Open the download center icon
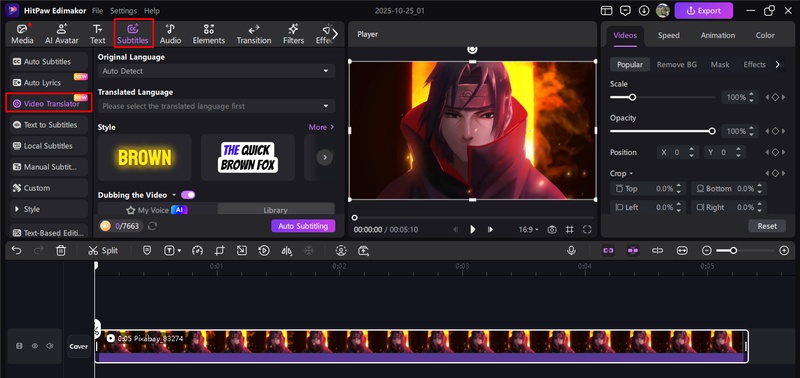 click(x=644, y=10)
